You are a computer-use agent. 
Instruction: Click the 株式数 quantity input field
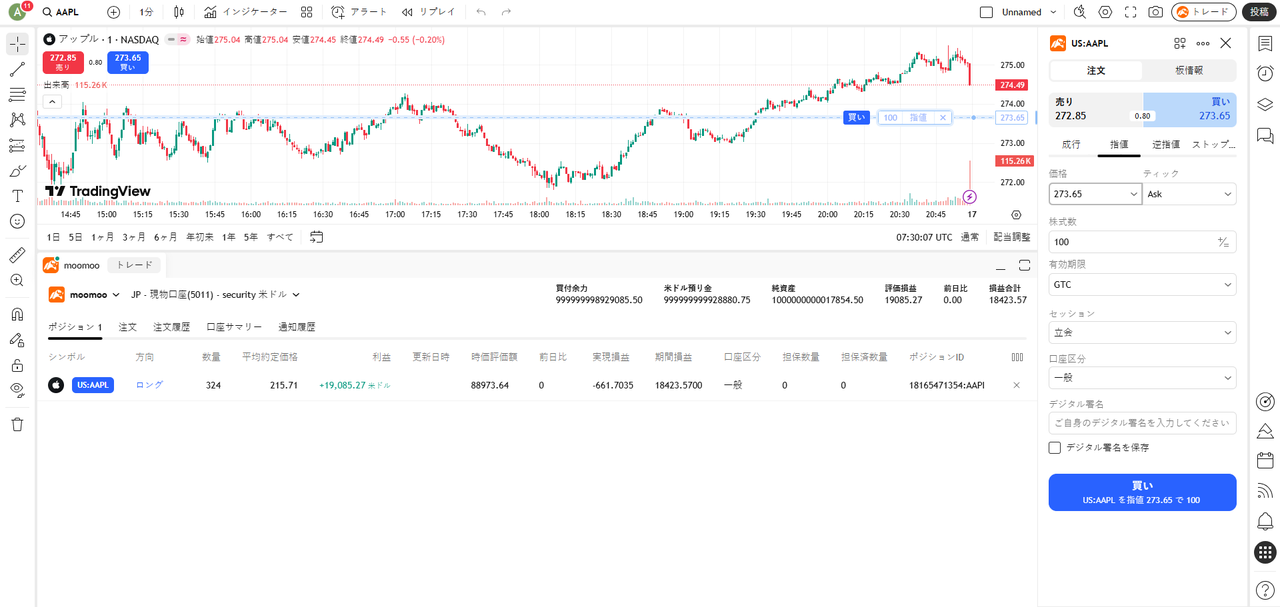[x=1130, y=242]
